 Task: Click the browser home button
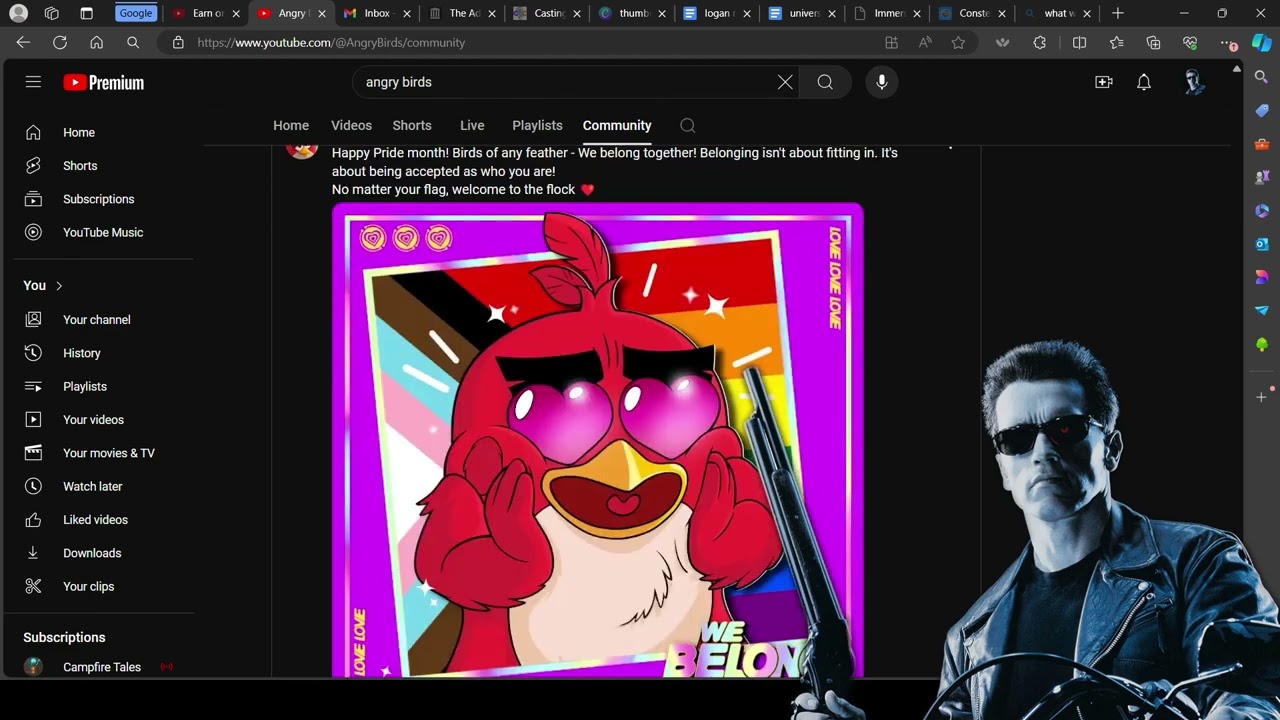(x=96, y=43)
